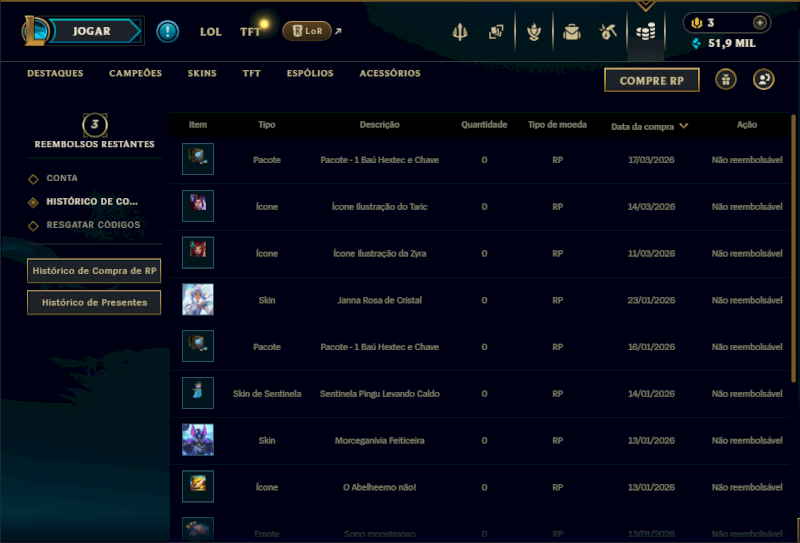
Task: Open the LoR external link button
Action: [307, 31]
